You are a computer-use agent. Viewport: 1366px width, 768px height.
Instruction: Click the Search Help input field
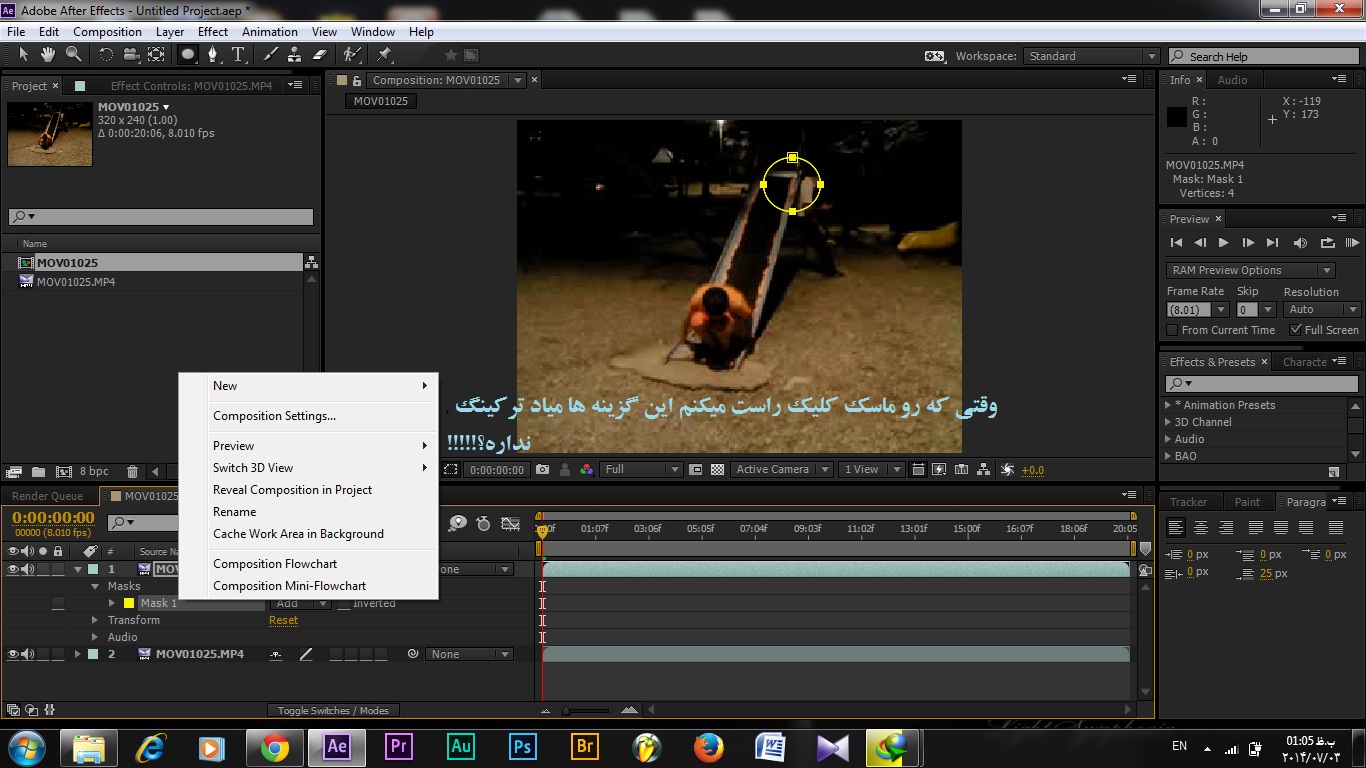pos(1264,57)
